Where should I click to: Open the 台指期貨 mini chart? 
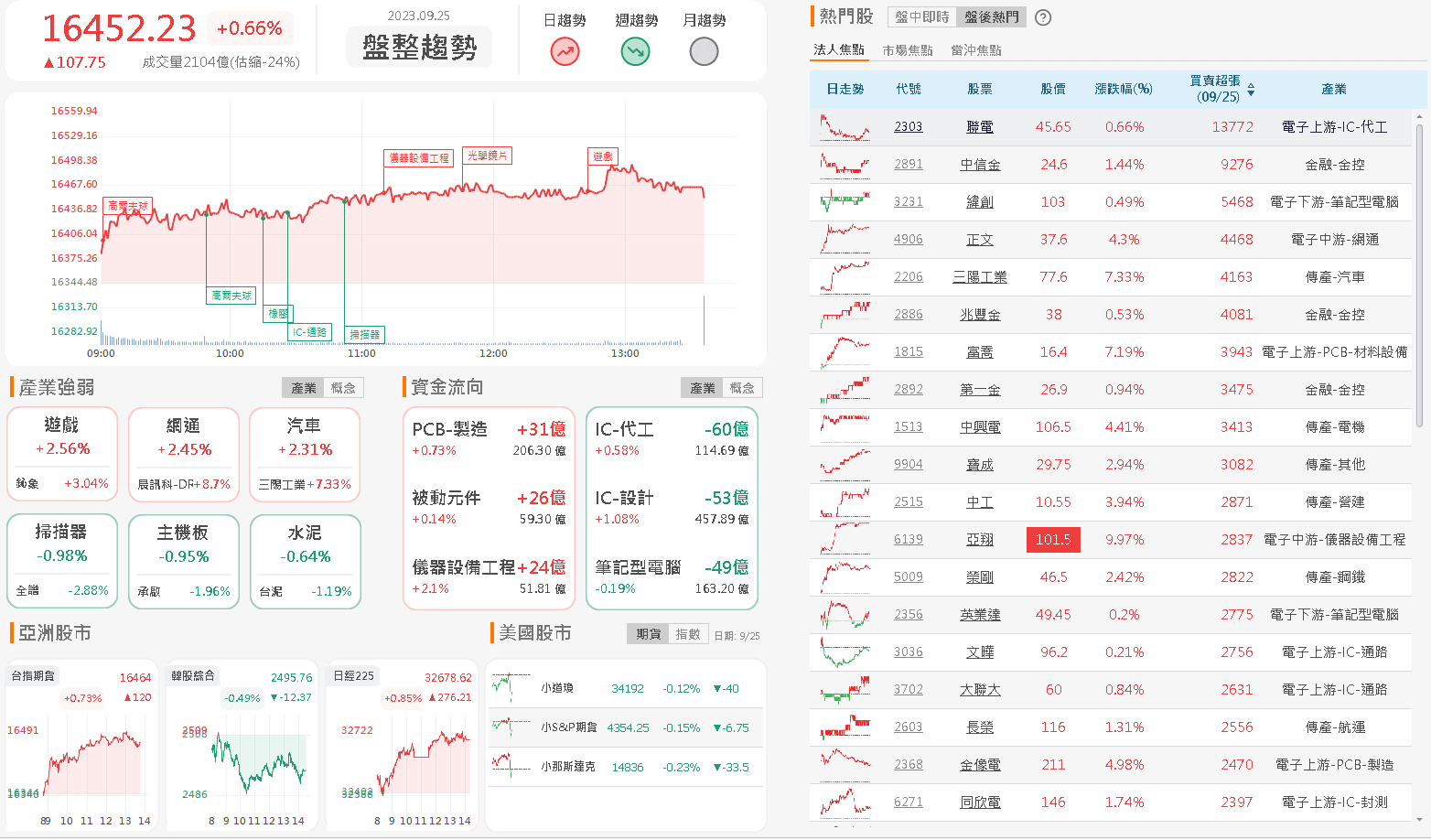[x=81, y=745]
